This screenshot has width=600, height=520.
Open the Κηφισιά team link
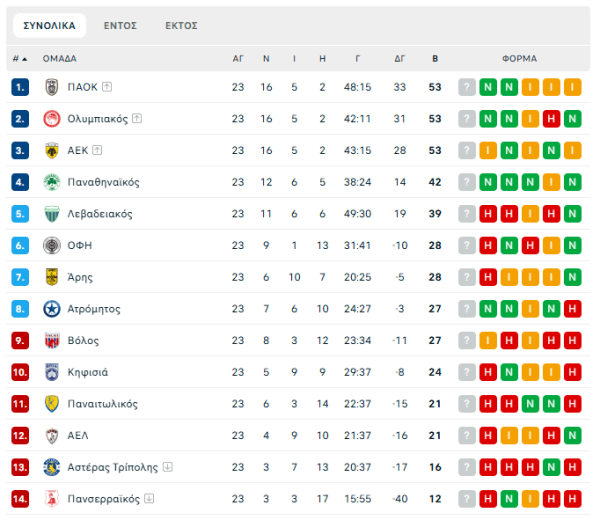pyautogui.click(x=89, y=372)
